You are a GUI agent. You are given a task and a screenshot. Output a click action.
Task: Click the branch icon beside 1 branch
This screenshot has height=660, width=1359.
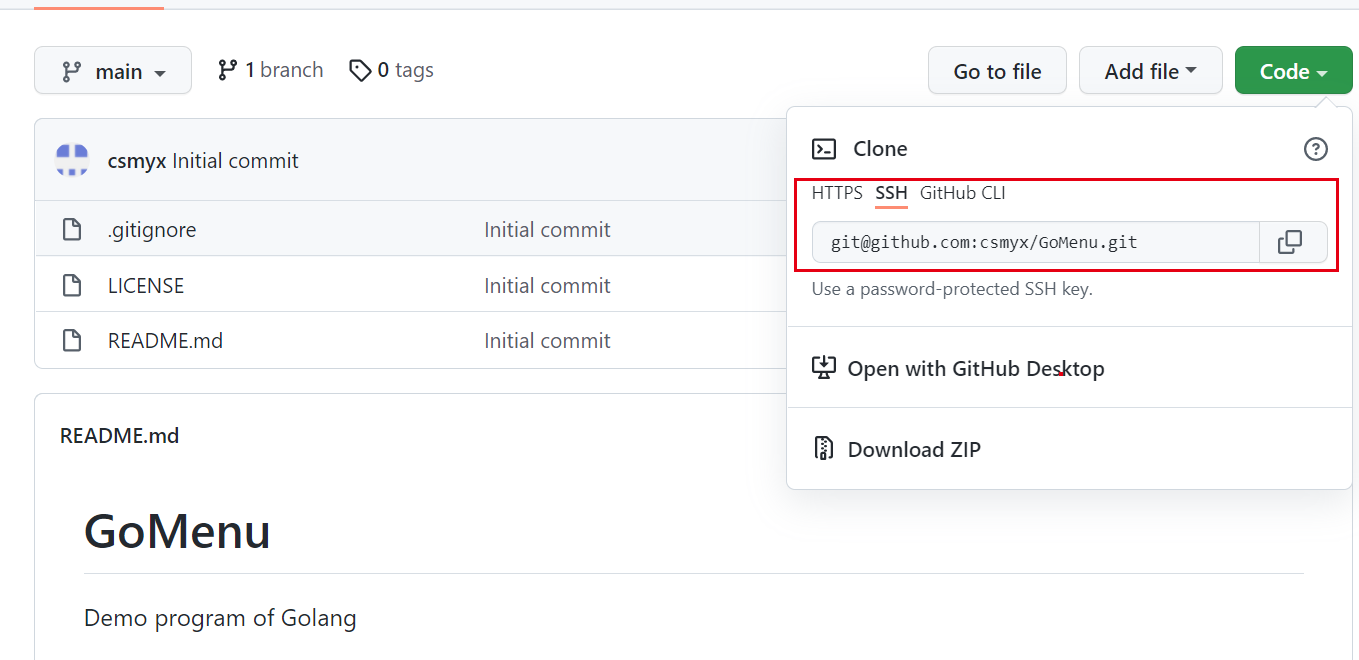227,70
